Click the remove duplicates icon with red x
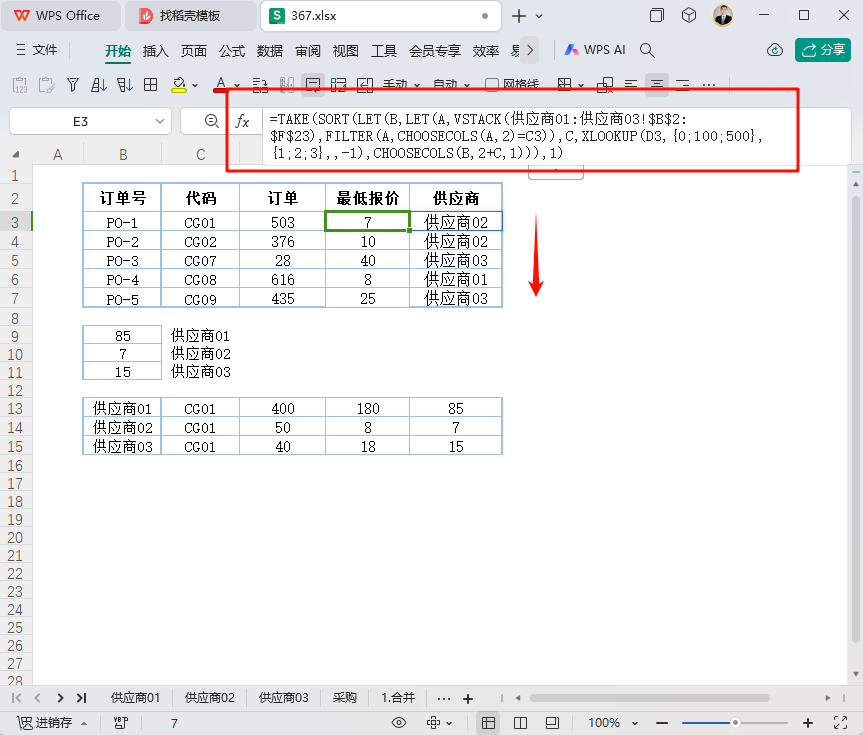Image resolution: width=863 pixels, height=735 pixels. (605, 85)
